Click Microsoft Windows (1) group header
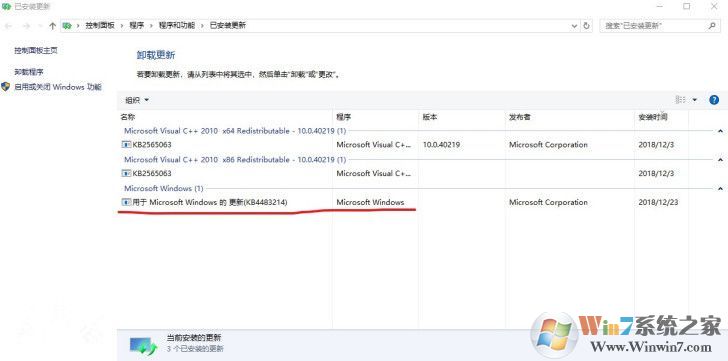 pyautogui.click(x=163, y=188)
